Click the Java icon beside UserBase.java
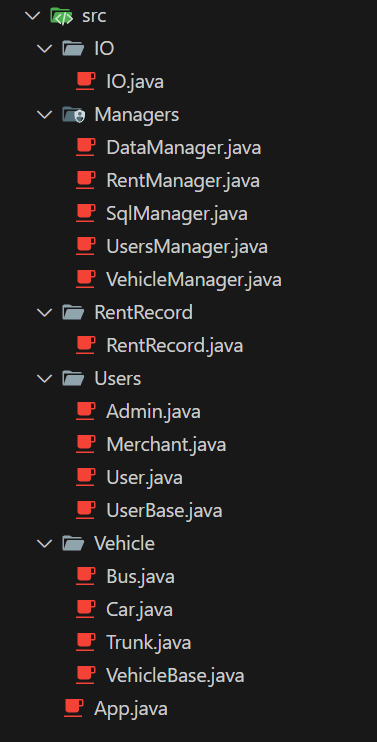The width and height of the screenshot is (377, 742). (86, 510)
